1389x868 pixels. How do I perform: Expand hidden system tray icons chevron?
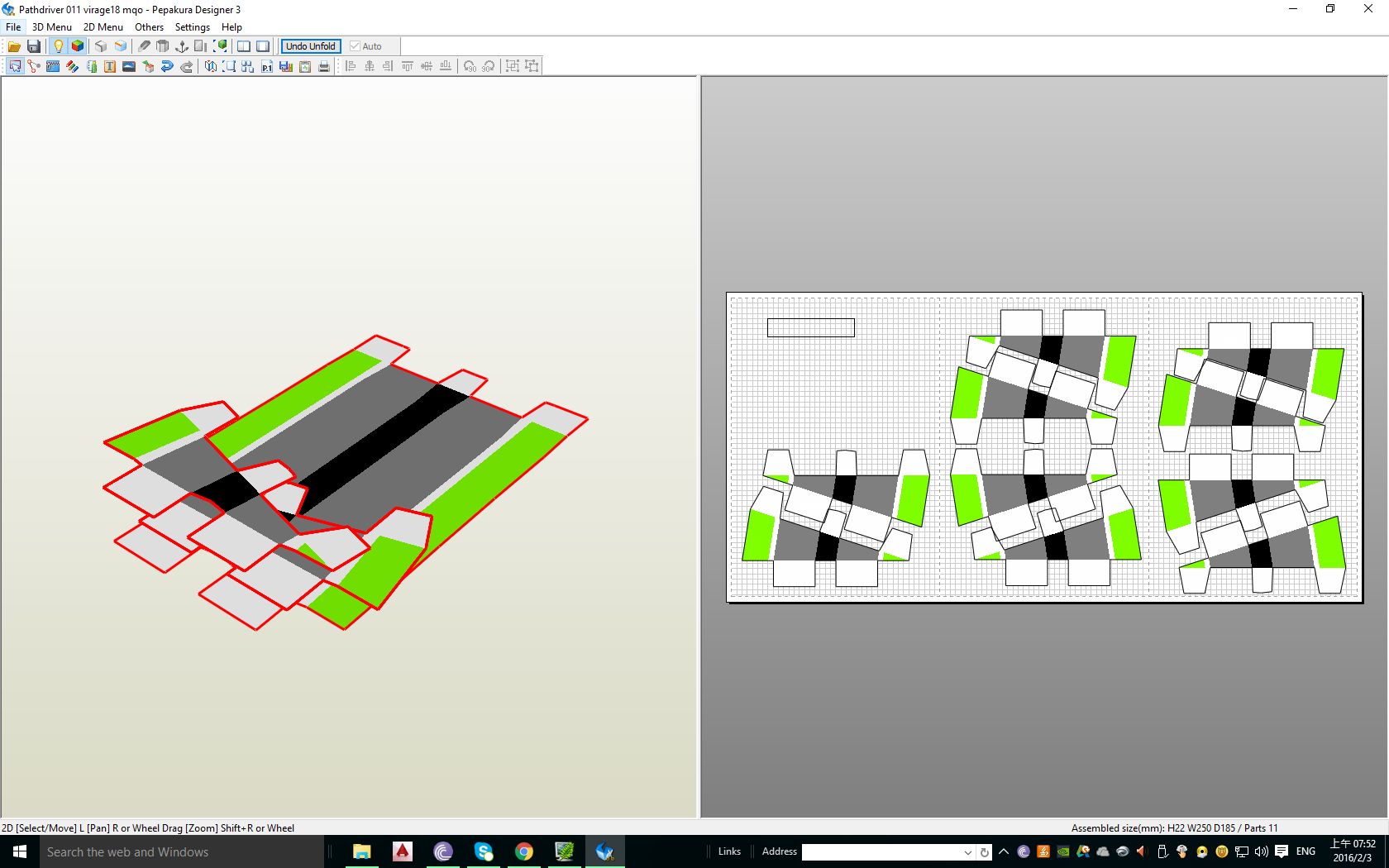(1004, 851)
